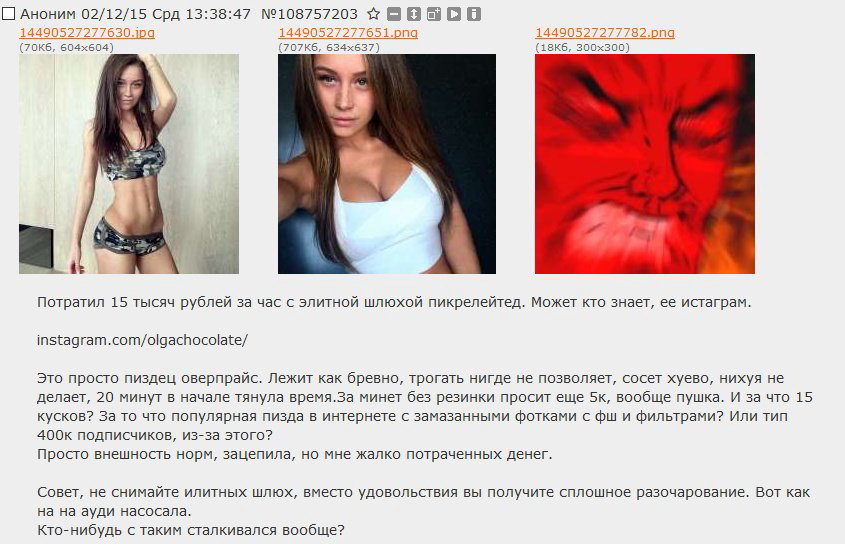Click the info "i" icon in post header
The height and width of the screenshot is (544, 845).
coord(474,14)
